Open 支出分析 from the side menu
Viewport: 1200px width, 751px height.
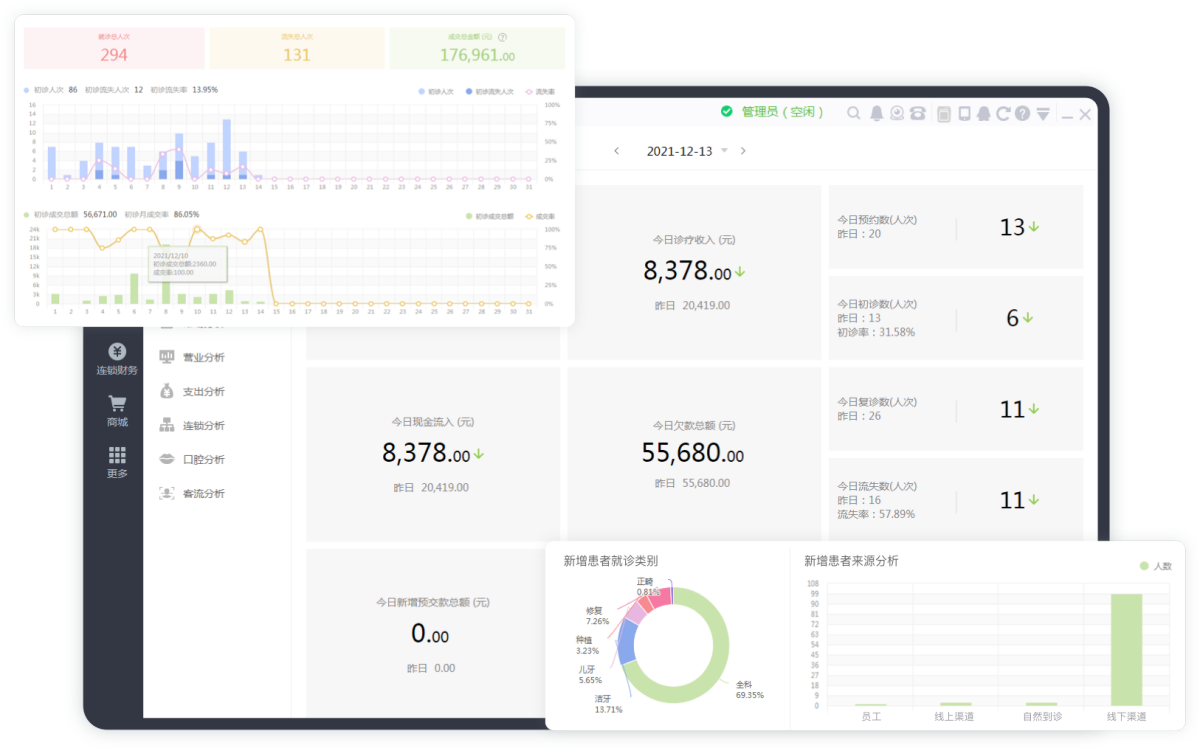pos(203,392)
